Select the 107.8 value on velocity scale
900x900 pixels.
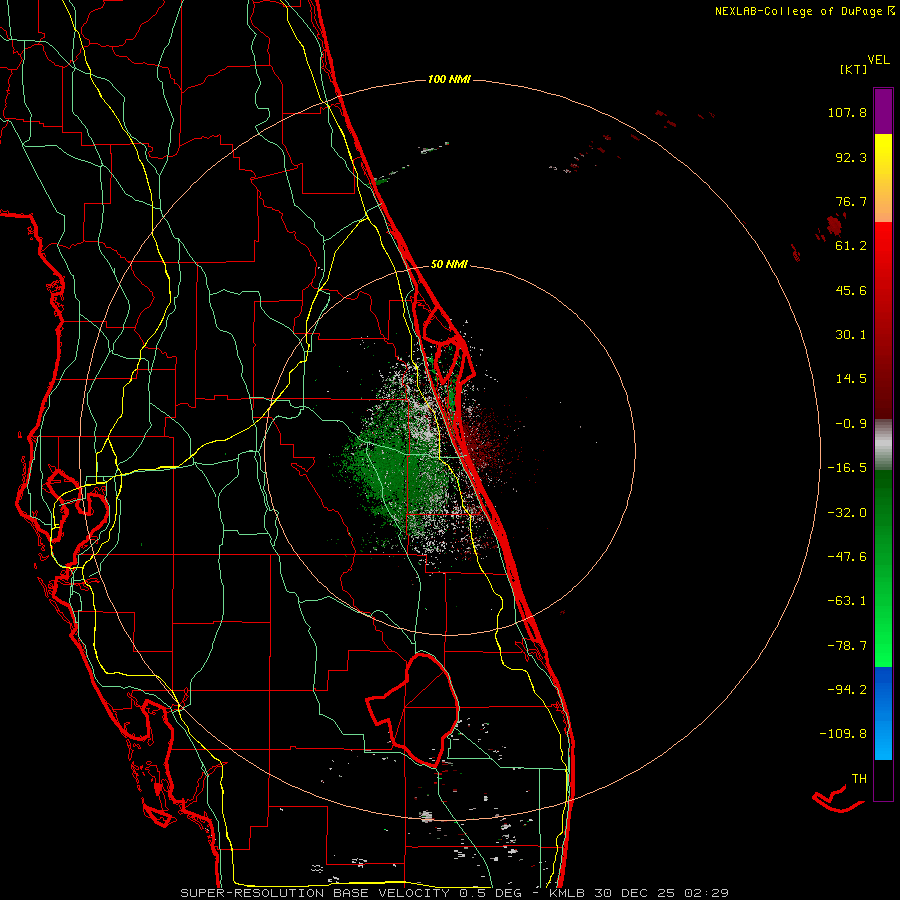[847, 112]
